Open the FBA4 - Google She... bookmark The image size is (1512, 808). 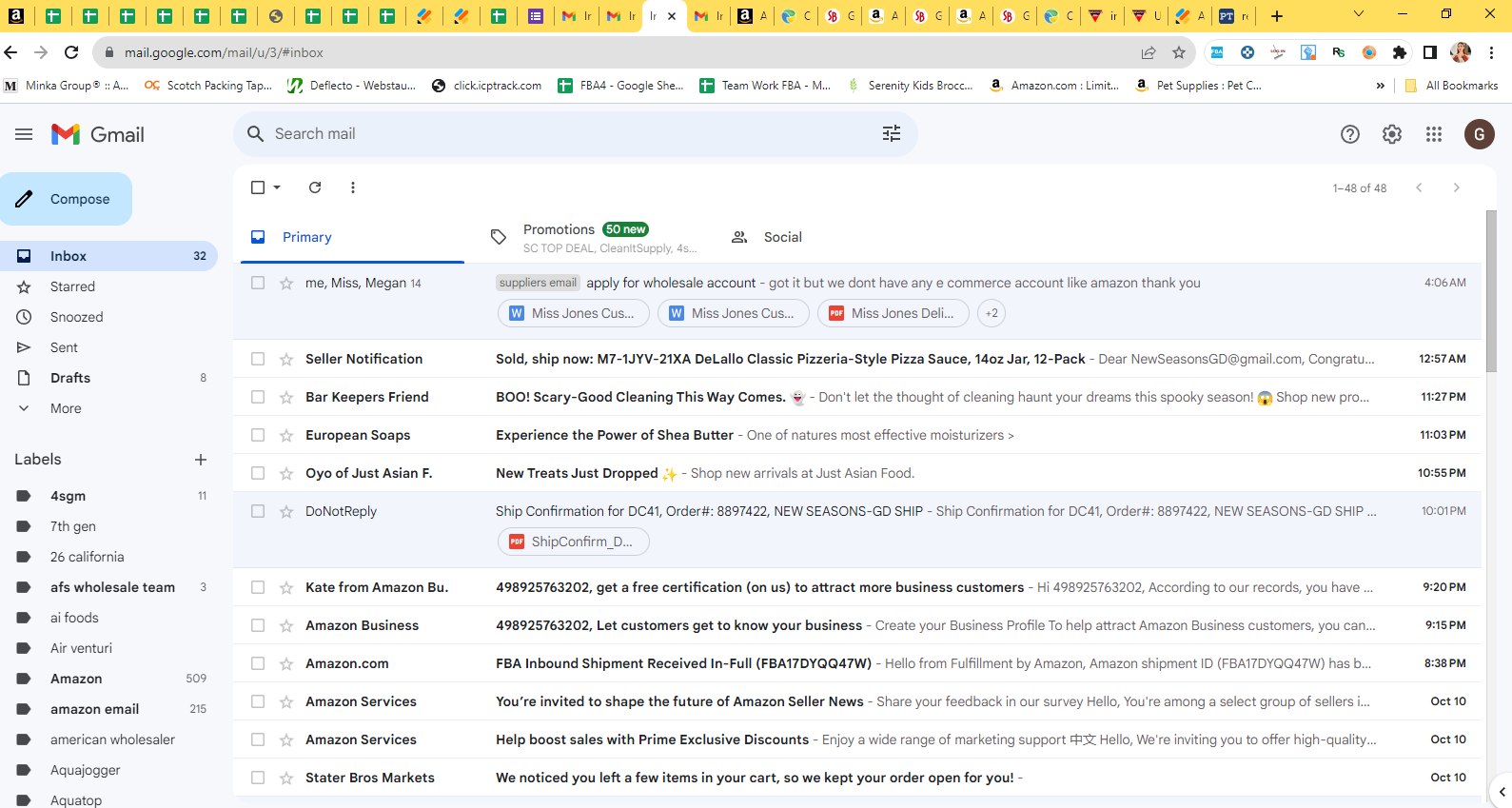(620, 86)
